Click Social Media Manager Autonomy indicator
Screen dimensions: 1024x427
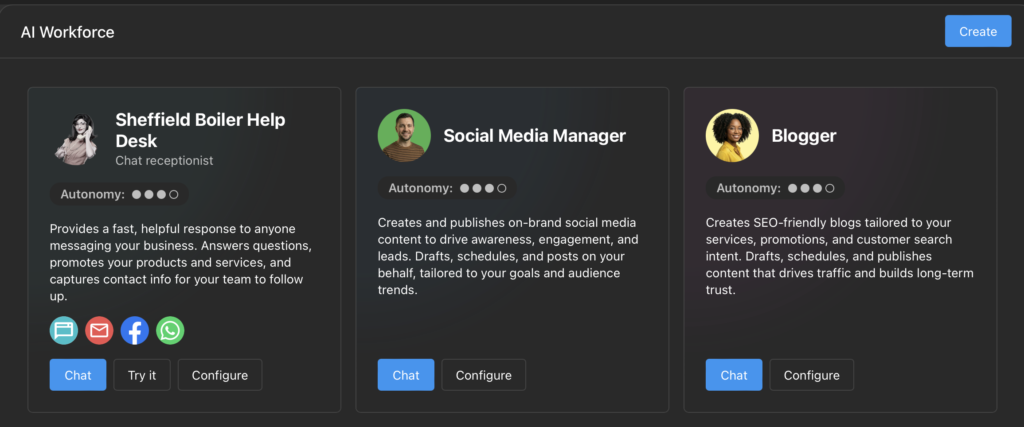(447, 188)
